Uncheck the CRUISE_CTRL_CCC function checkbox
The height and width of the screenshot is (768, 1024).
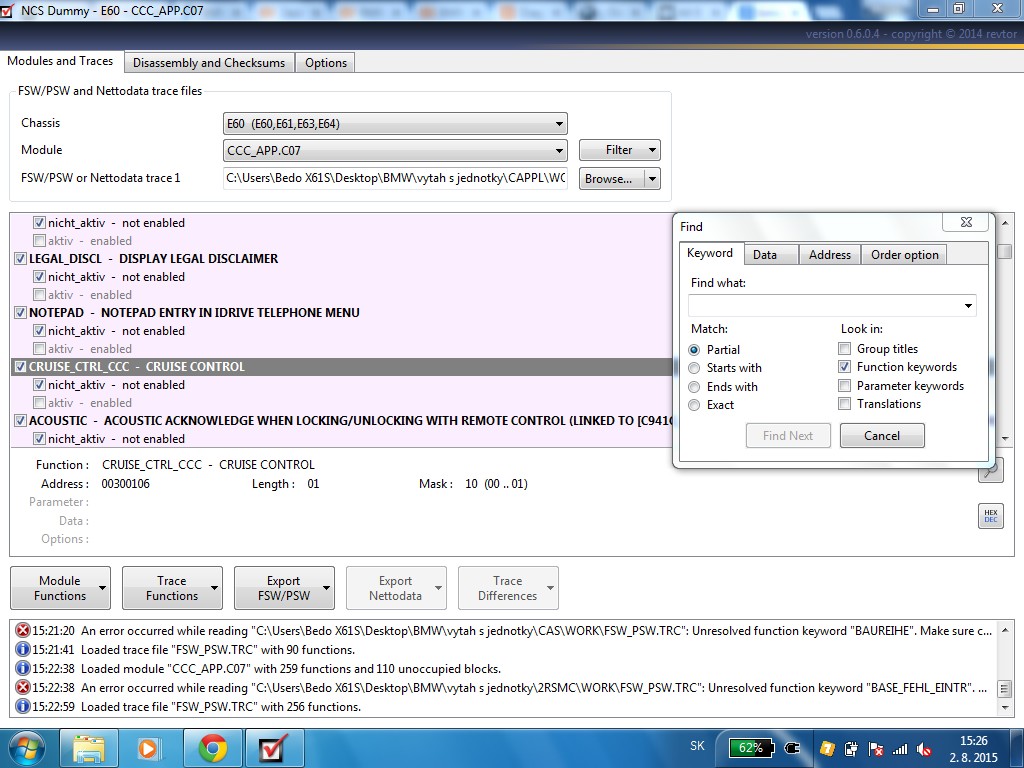coord(20,366)
